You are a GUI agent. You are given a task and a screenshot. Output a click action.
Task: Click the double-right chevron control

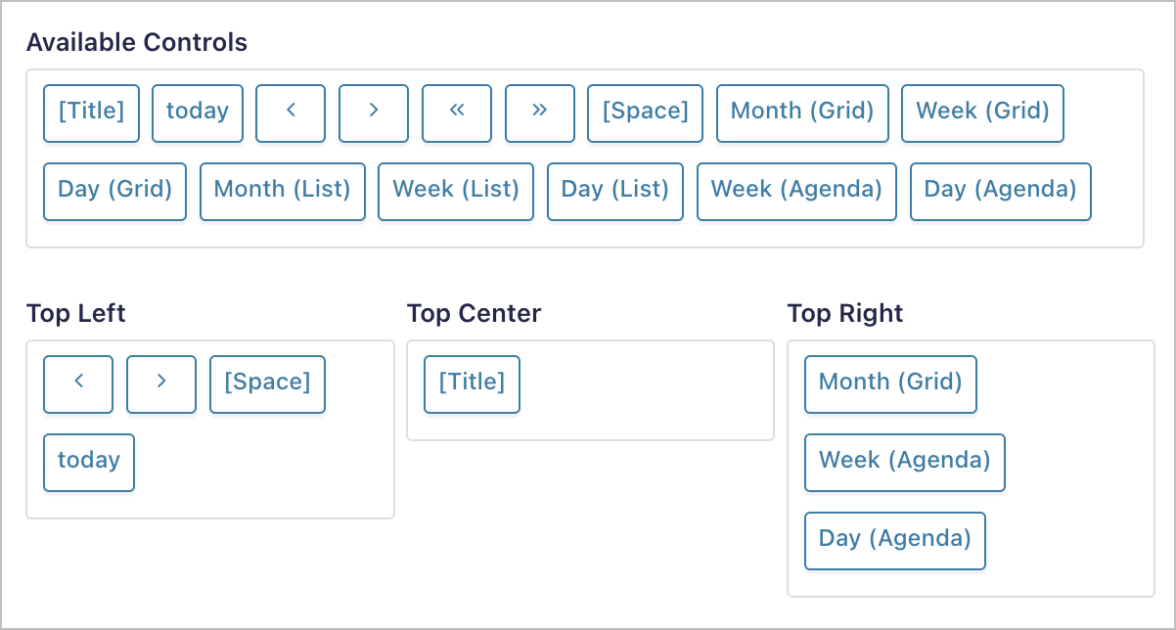point(539,113)
